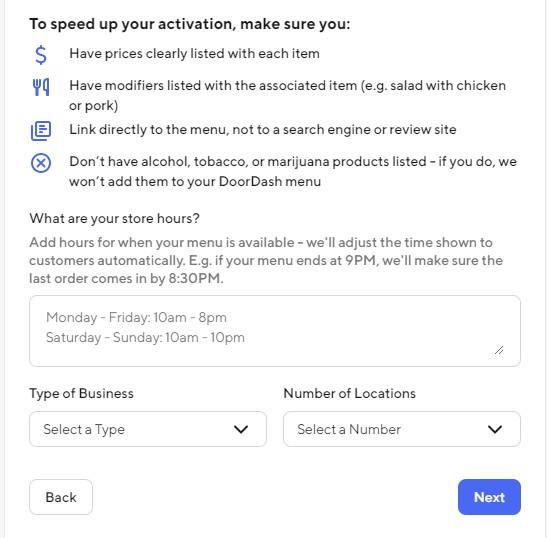
Task: Click the store hours textarea resize handle
Action: pos(499,350)
